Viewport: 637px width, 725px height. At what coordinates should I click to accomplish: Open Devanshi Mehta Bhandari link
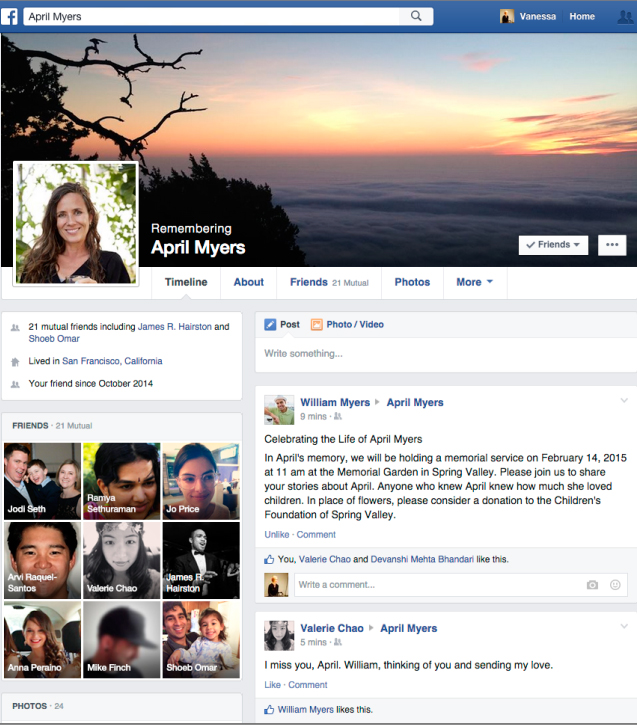point(422,559)
